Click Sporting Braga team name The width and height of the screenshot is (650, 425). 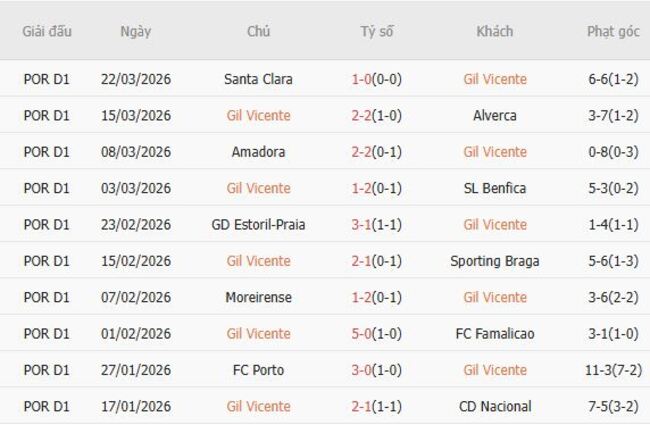pos(495,261)
